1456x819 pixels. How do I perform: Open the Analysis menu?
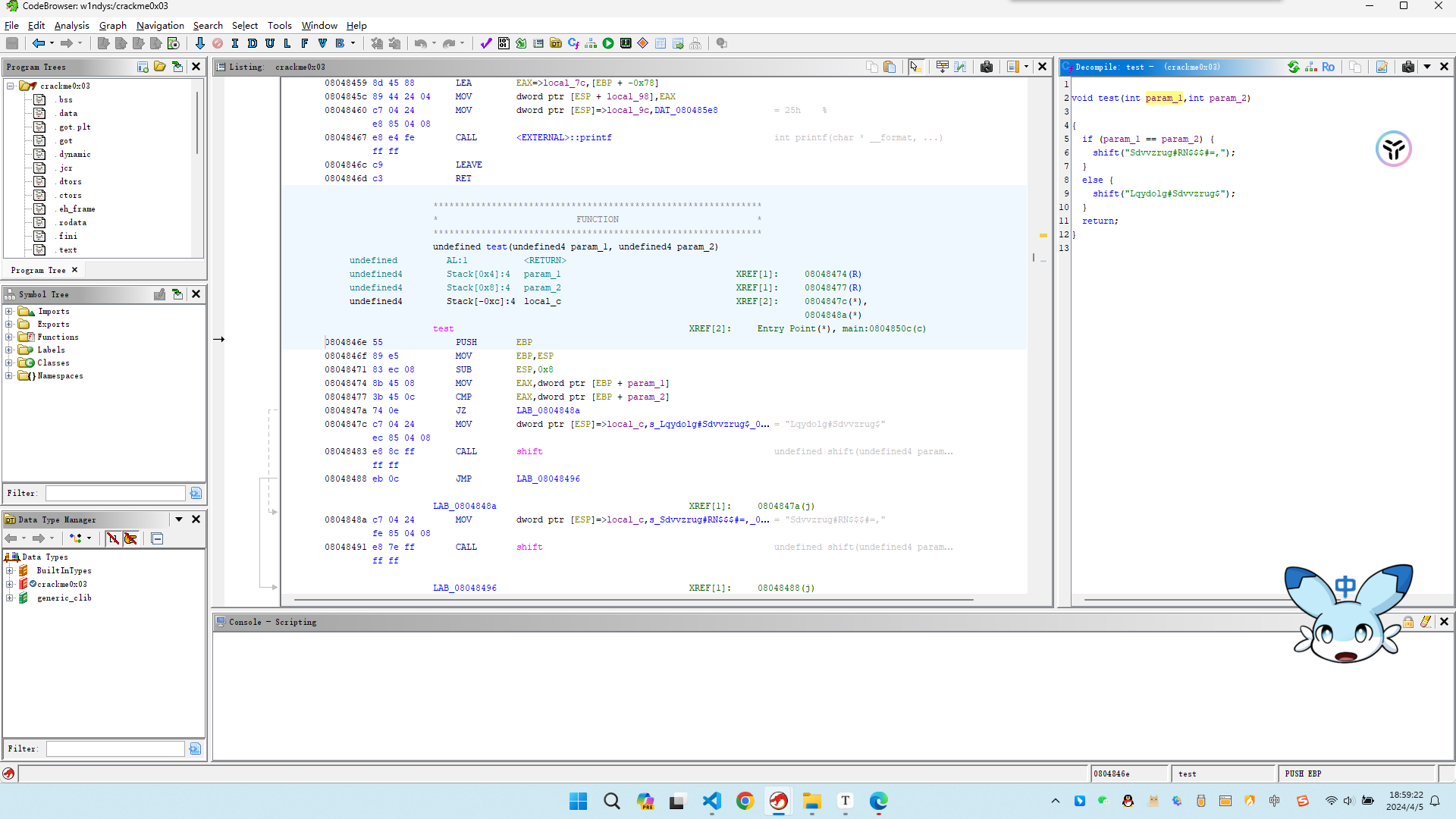click(71, 25)
